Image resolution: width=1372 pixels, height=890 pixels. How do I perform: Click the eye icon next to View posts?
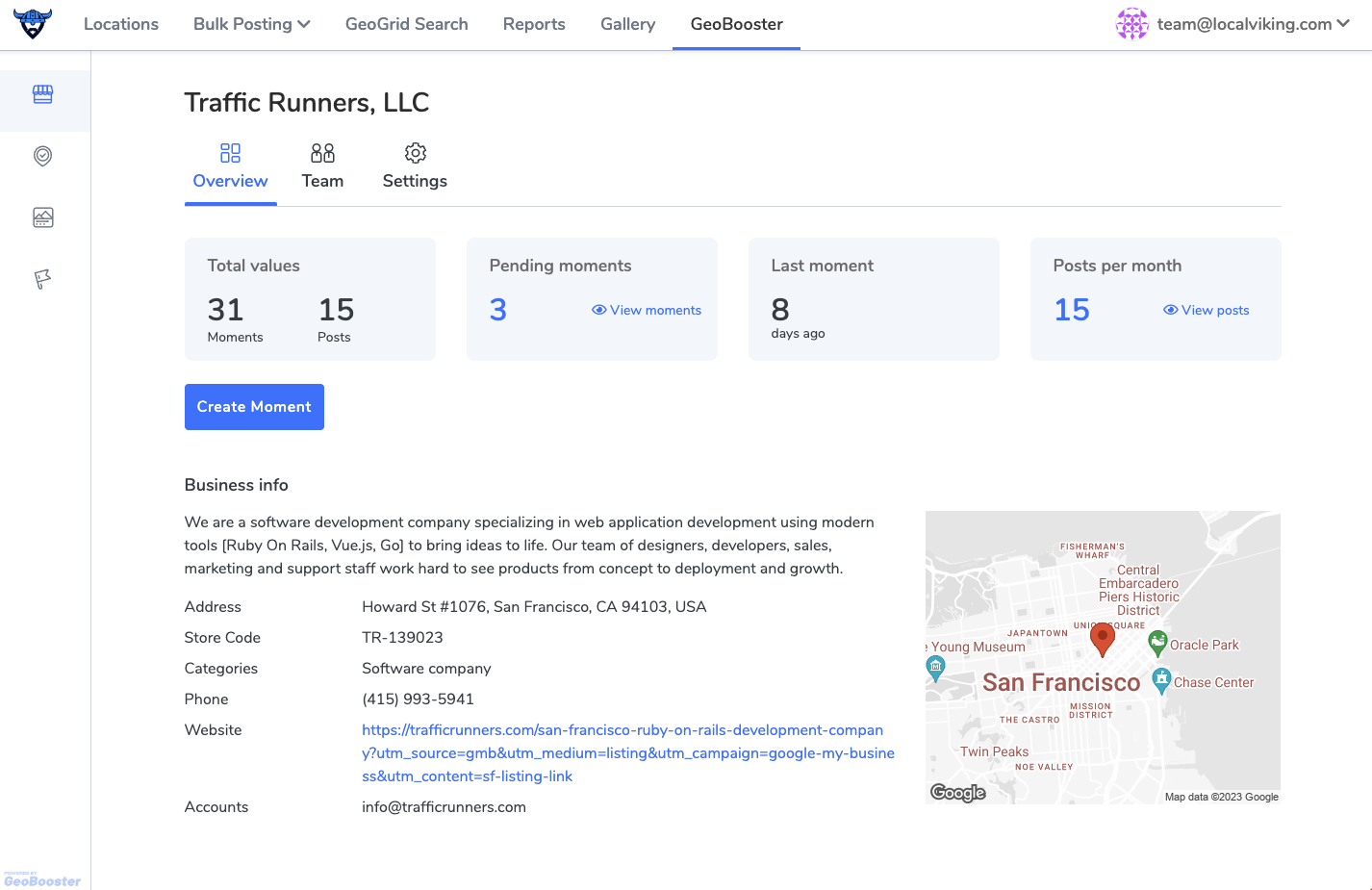[x=1170, y=310]
